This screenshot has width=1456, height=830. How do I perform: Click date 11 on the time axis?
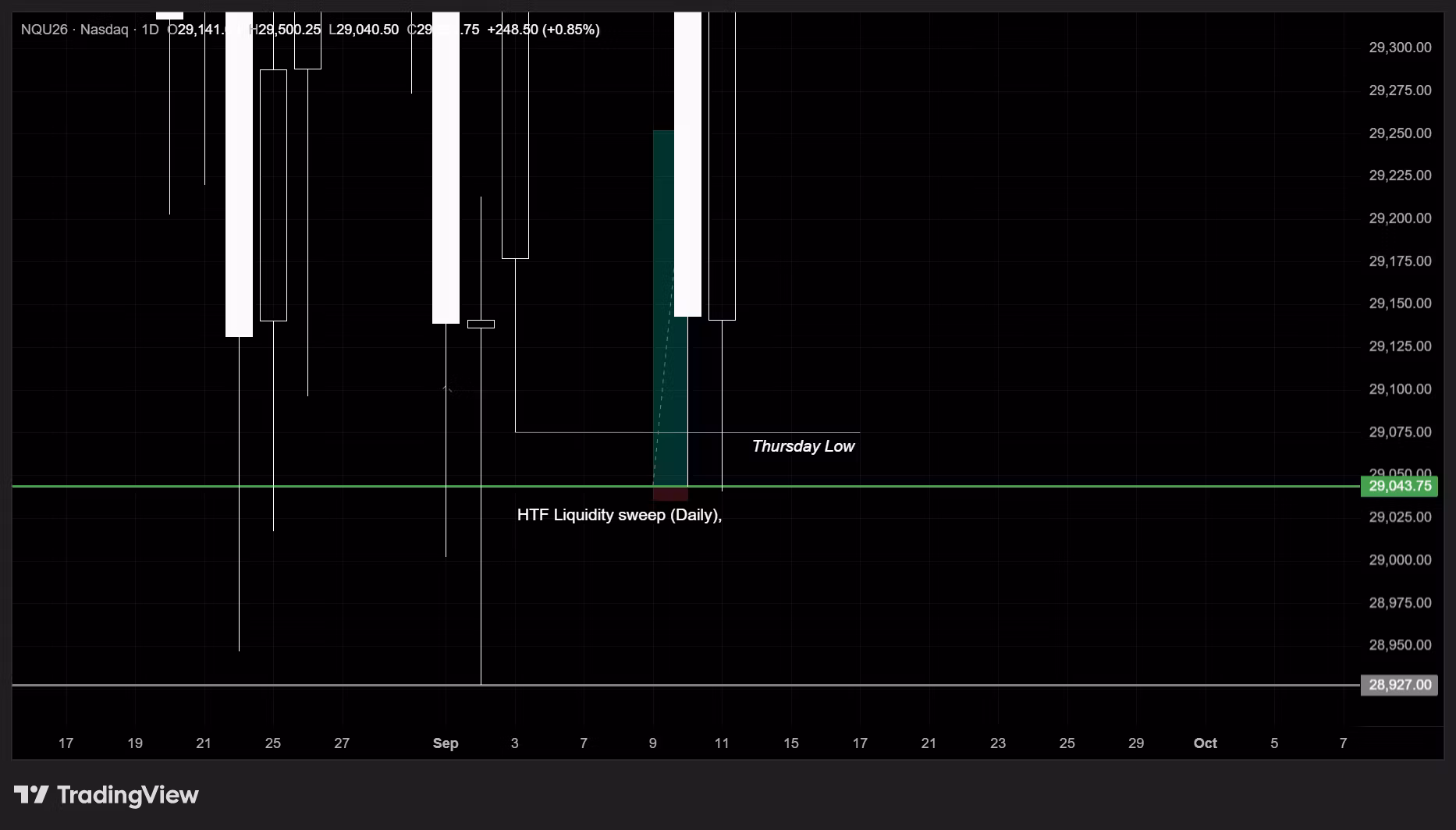tap(722, 743)
